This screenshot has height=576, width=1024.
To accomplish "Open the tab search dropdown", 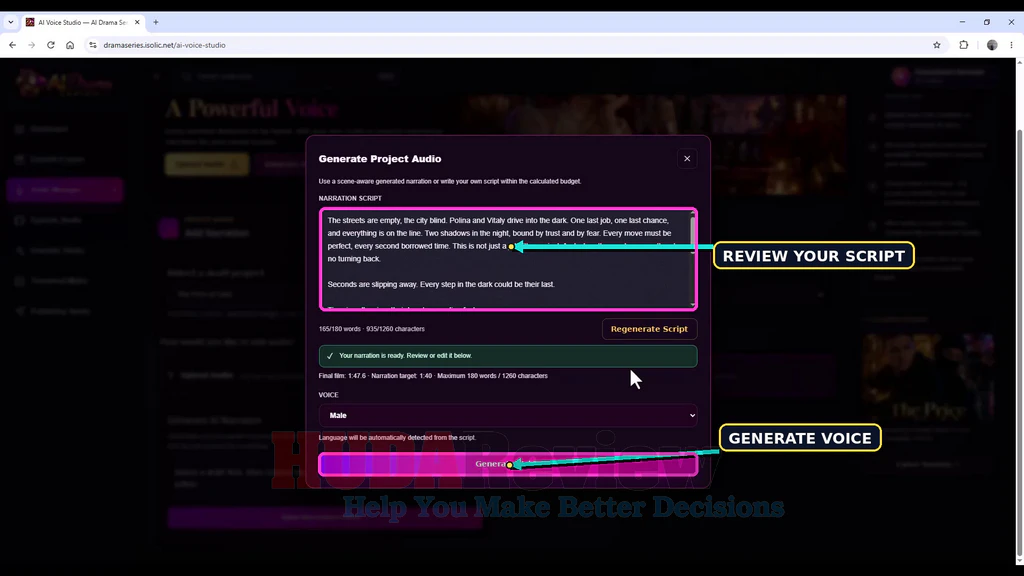I will (x=10, y=22).
